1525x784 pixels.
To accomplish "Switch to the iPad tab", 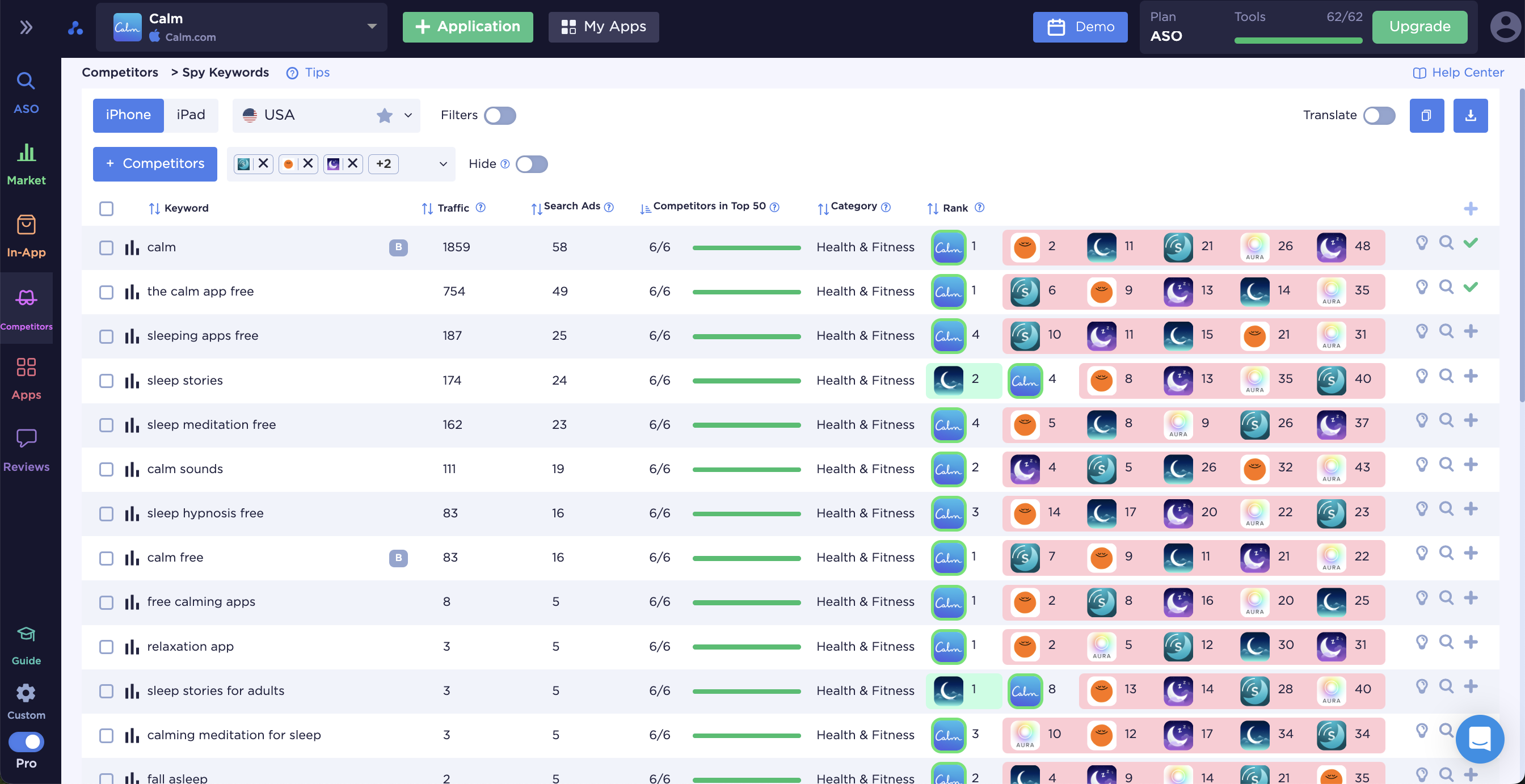I will [191, 116].
